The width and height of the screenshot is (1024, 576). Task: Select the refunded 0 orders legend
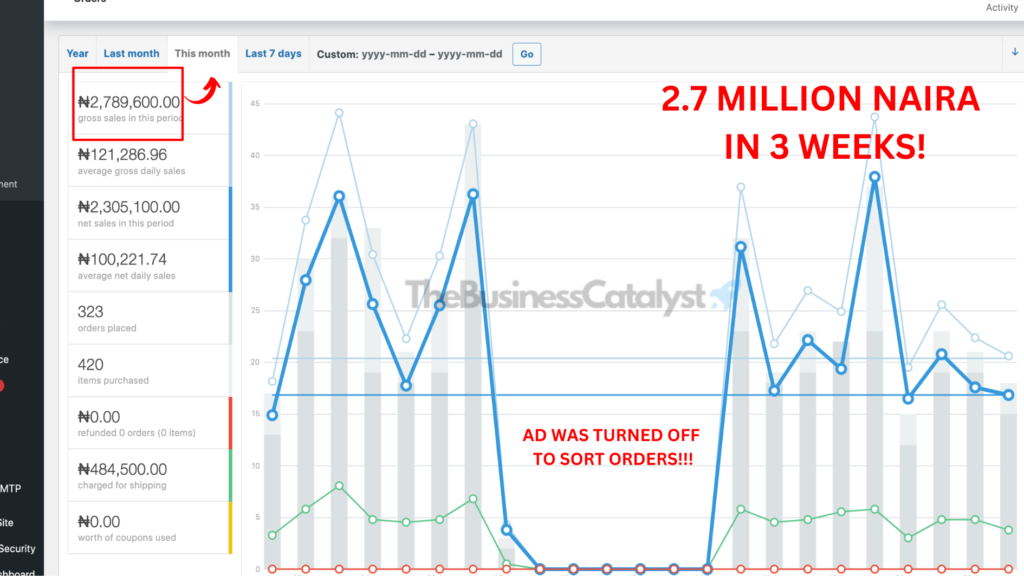(x=150, y=423)
